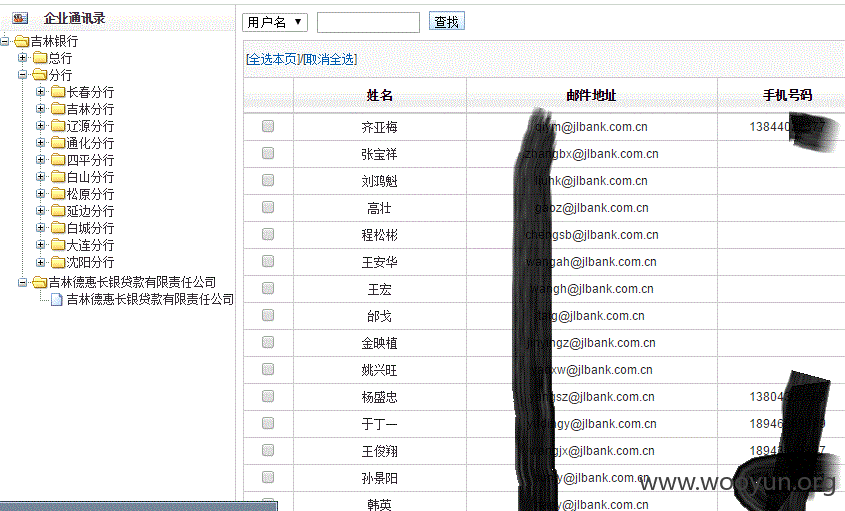Click the 吉林分行 folder icon
Image resolution: width=845 pixels, height=511 pixels.
[x=58, y=109]
